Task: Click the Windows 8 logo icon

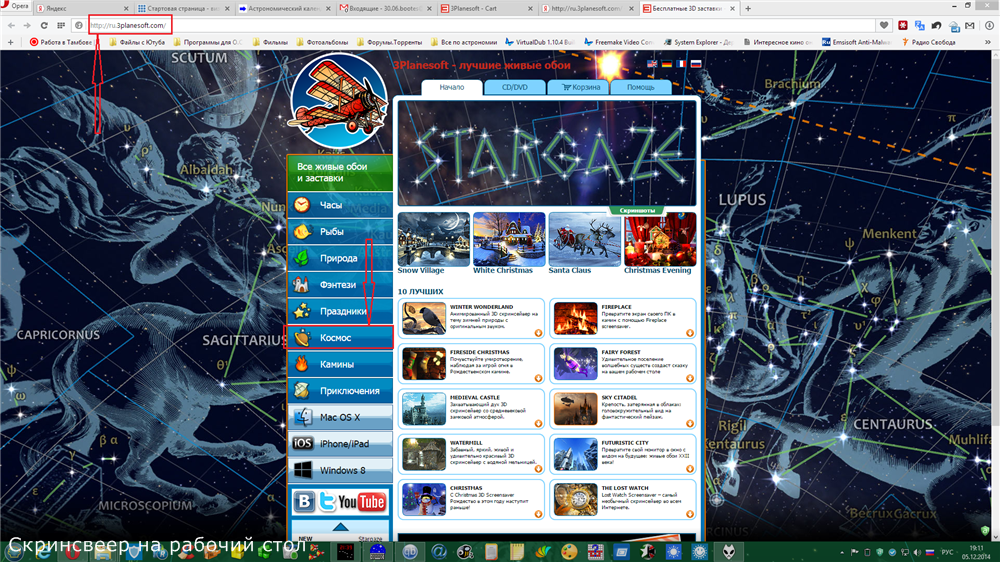Action: coord(303,470)
